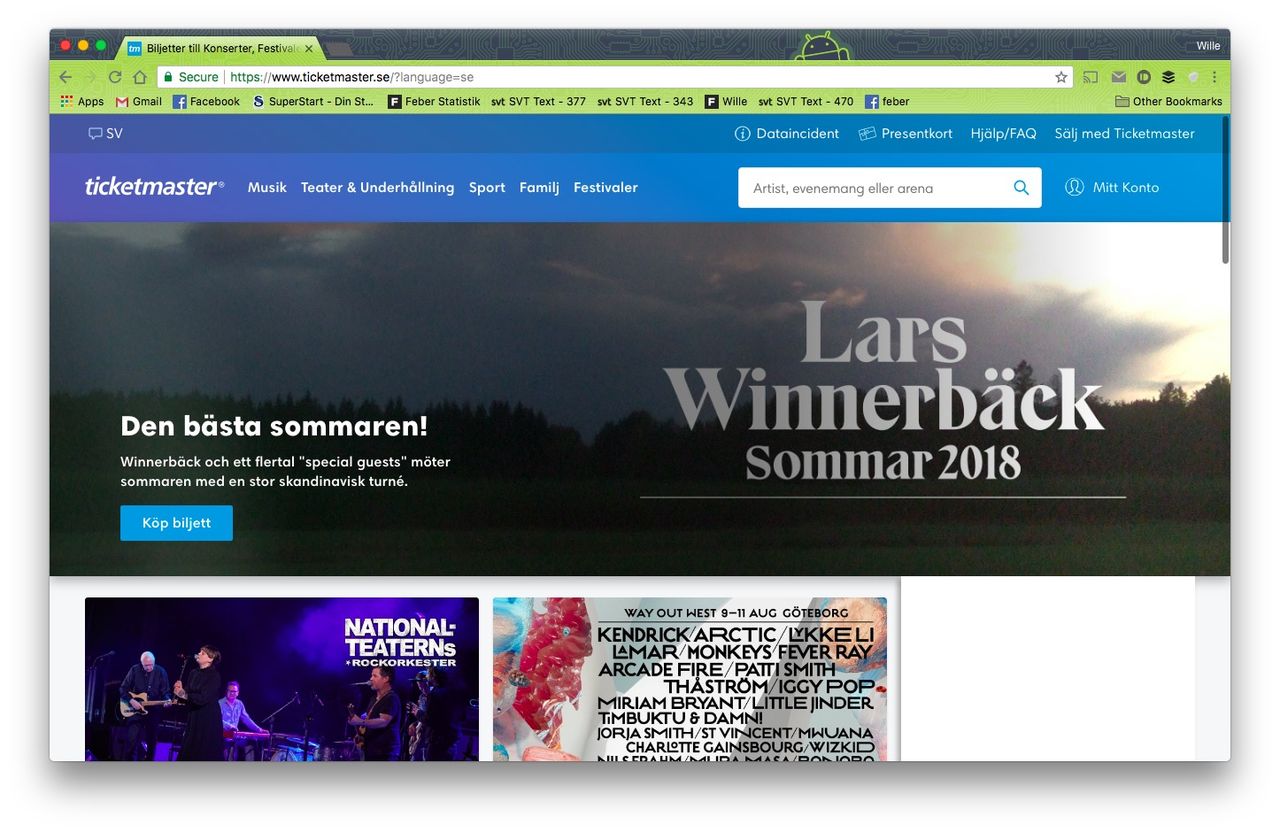Open the Musik menu
The height and width of the screenshot is (832, 1280).
pos(267,187)
